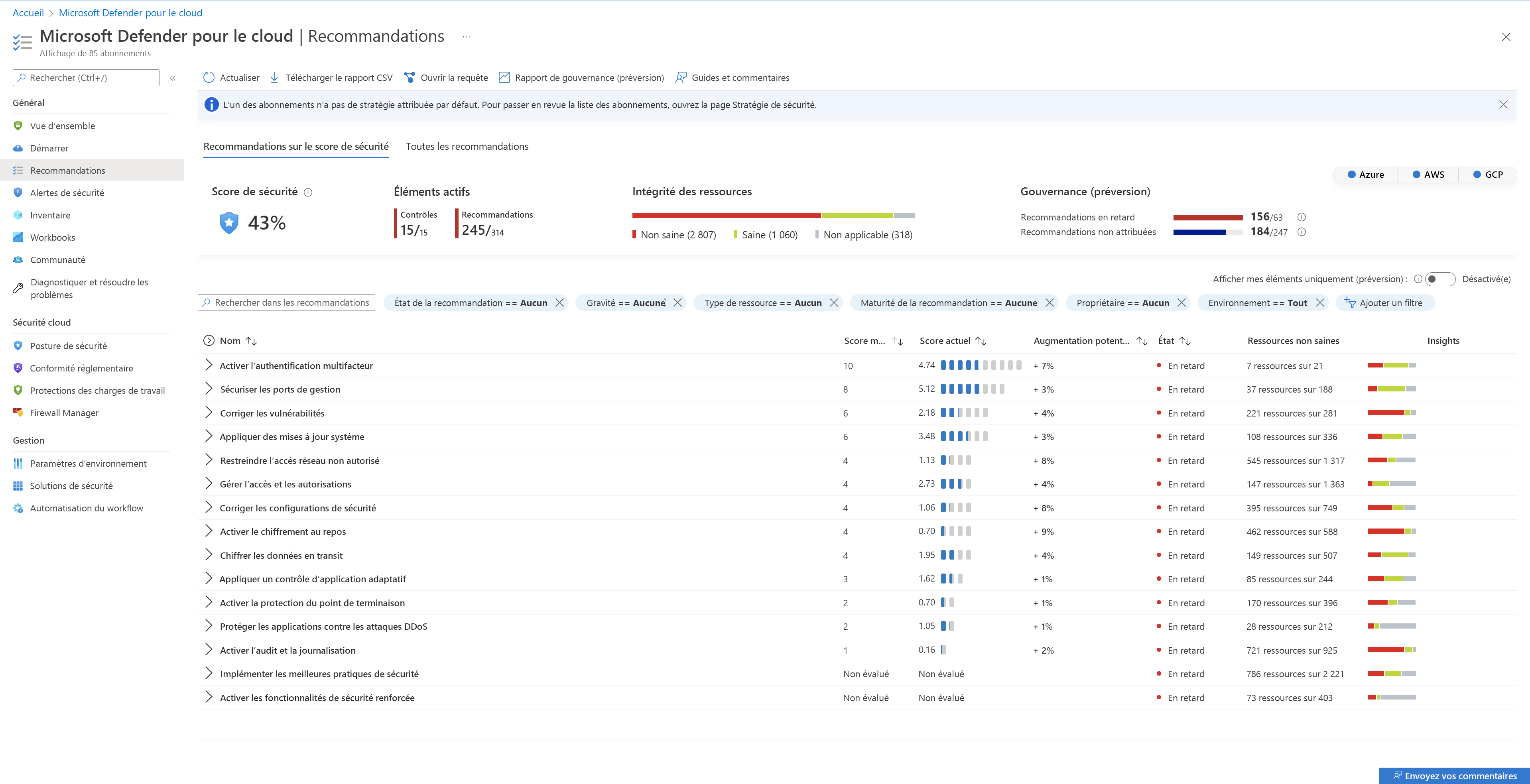Expand Gérer l'accès et les autorisations row

209,484
